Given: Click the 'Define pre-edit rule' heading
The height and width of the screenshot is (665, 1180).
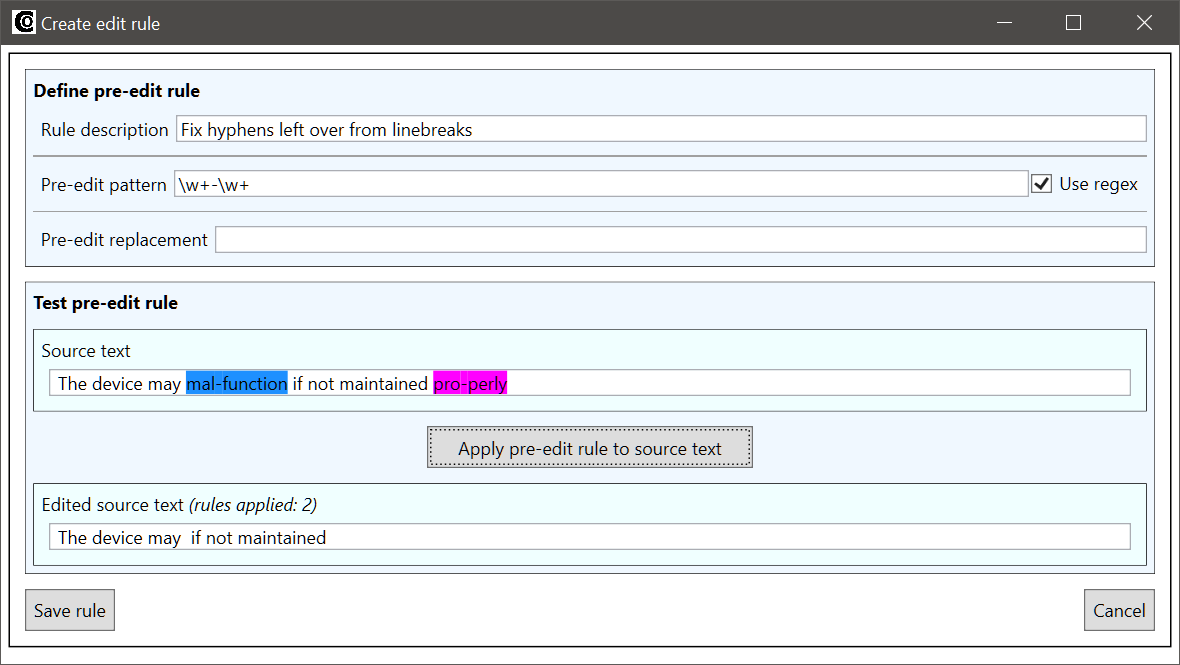Looking at the screenshot, I should [x=117, y=91].
